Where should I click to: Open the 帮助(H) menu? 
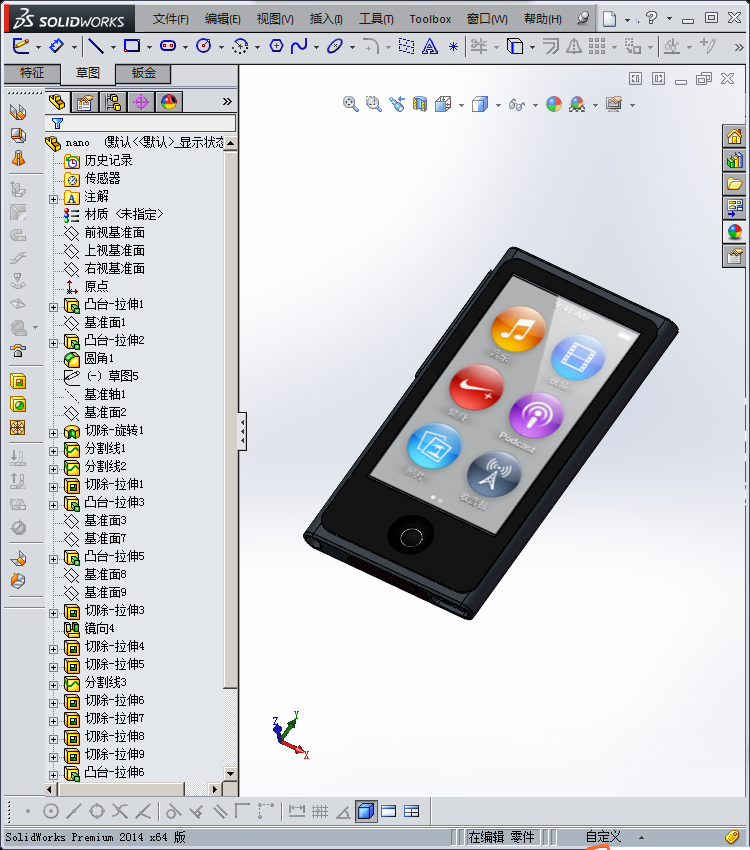(x=542, y=19)
